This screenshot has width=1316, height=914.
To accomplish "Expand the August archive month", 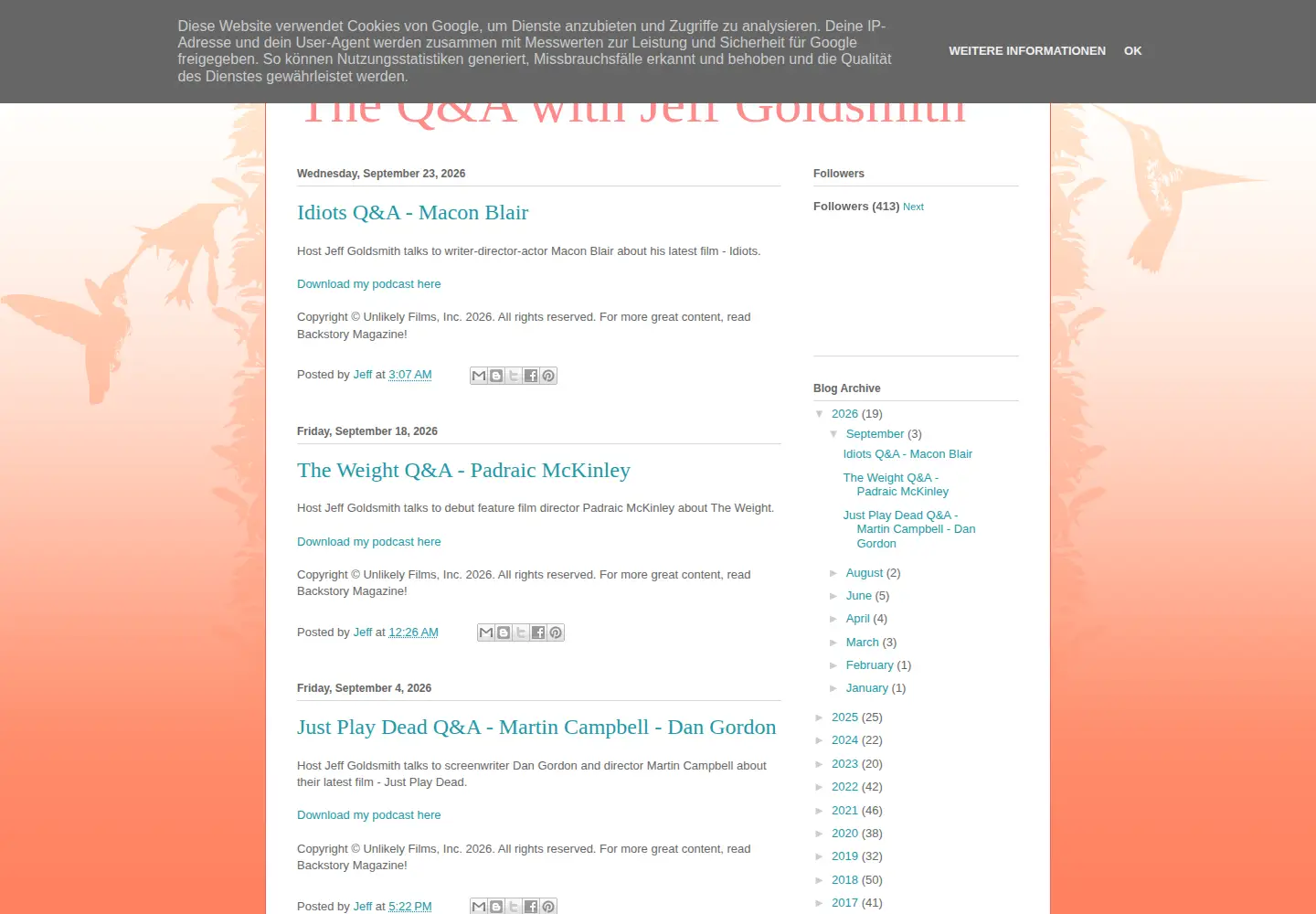I will point(834,573).
